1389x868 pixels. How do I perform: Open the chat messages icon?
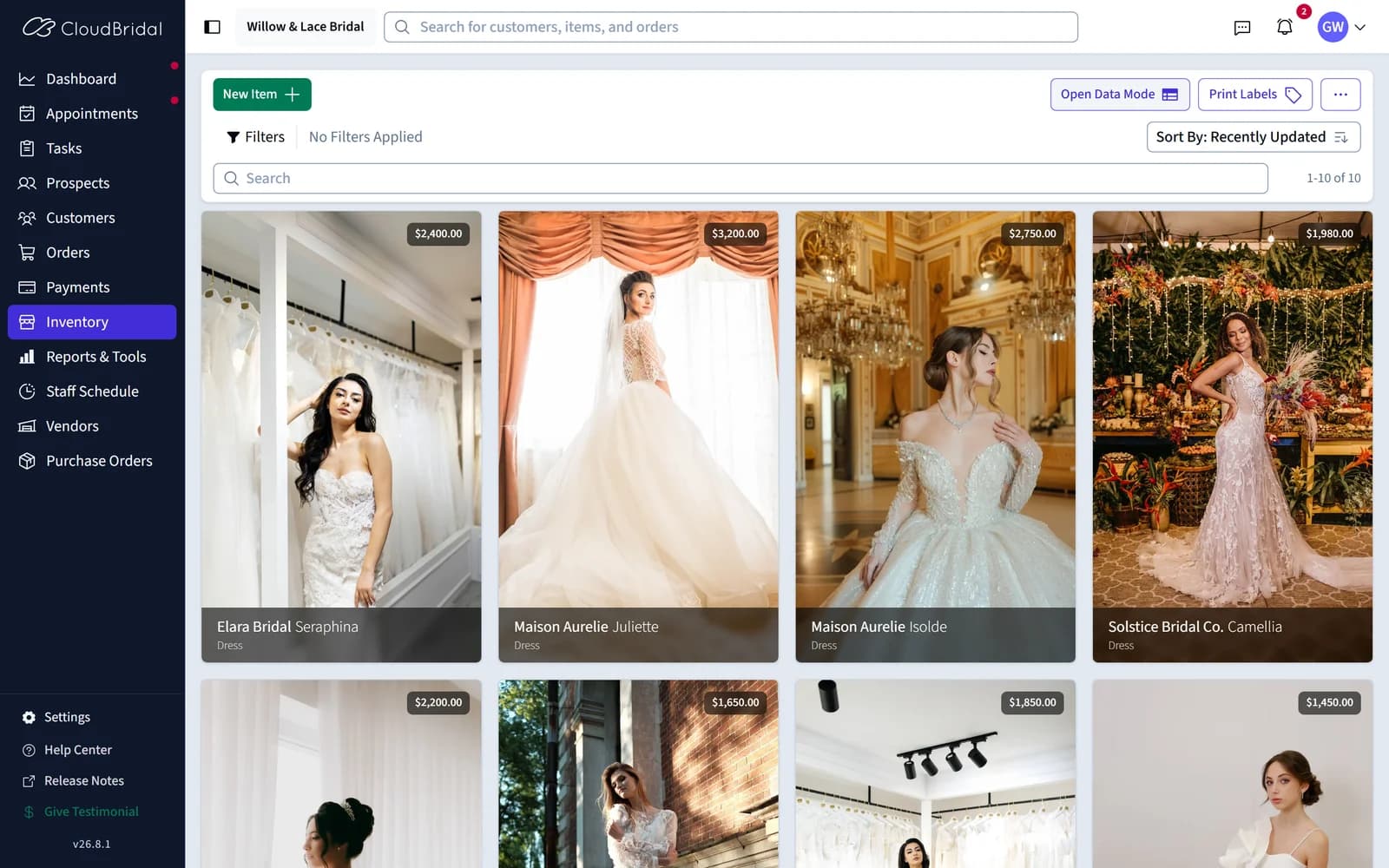click(x=1242, y=27)
